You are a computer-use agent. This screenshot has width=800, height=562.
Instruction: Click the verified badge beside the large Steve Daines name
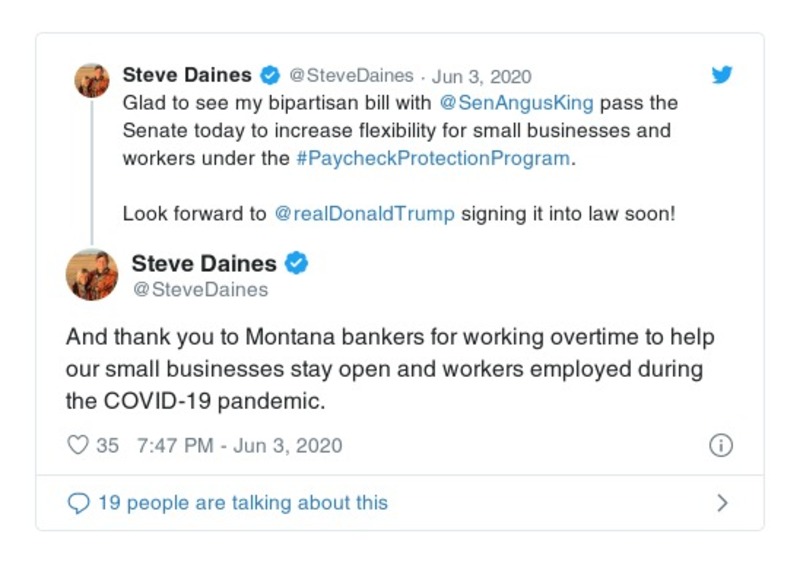point(297,264)
